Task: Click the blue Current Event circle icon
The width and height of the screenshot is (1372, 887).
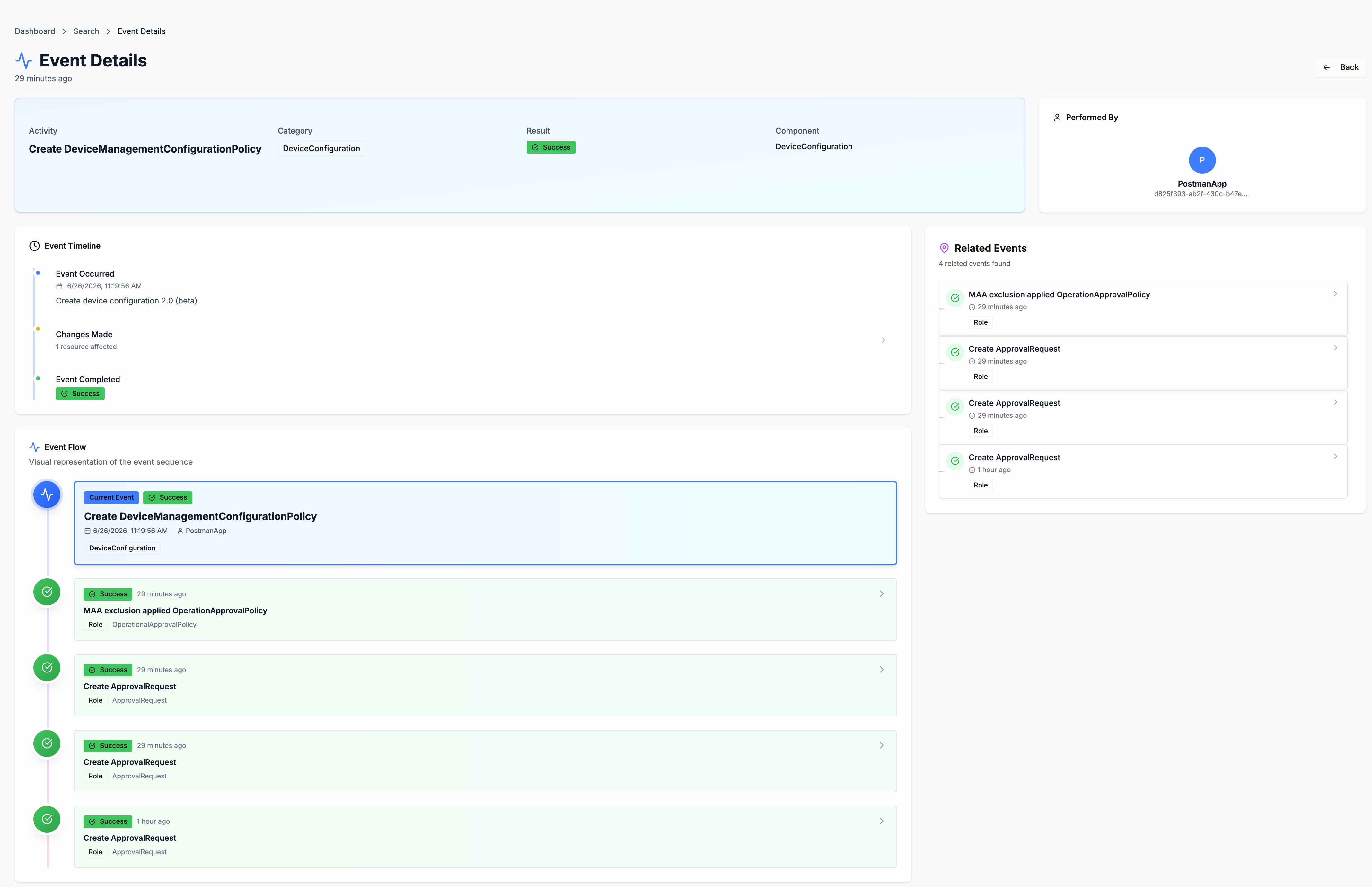Action: pos(47,495)
